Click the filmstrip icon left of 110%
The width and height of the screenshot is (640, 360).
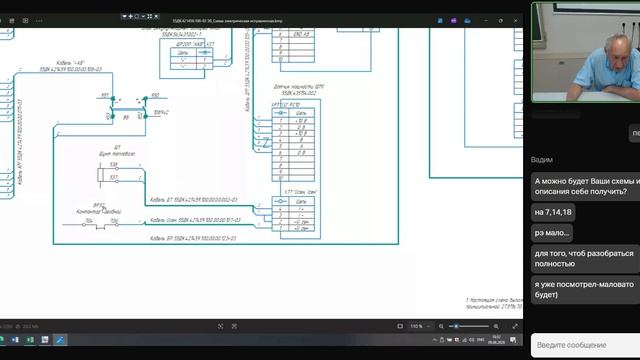[x=400, y=326]
